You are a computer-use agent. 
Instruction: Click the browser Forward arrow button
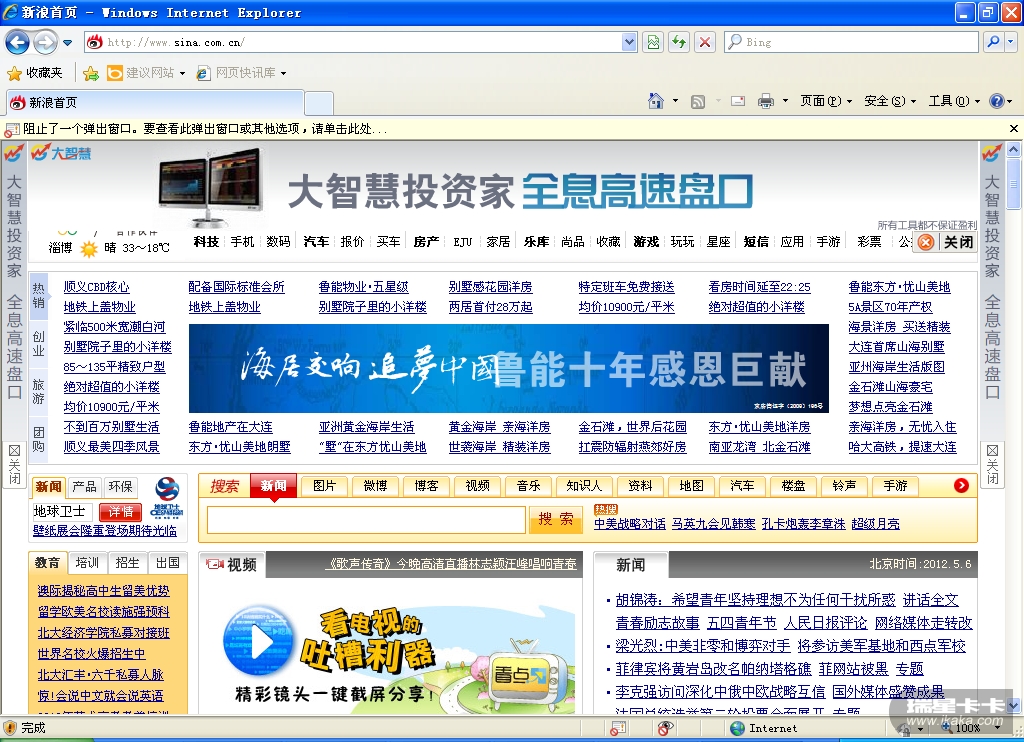pos(45,43)
